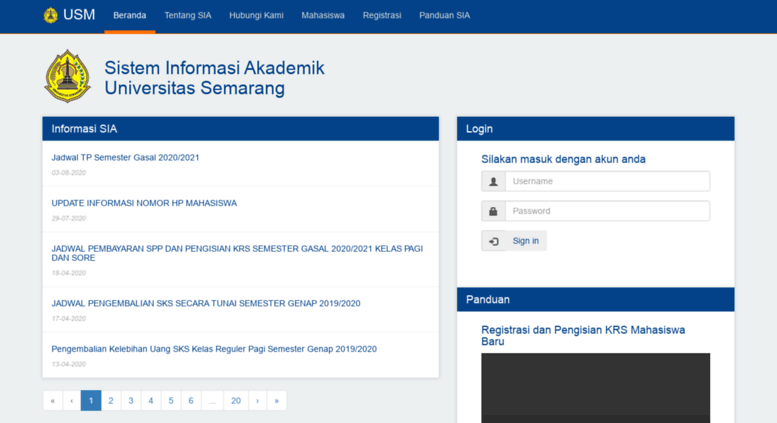Viewport: 777px width, 423px height.
Task: Open Jadwal TP Semester Gasal 2020/2021 announcement
Action: 125,158
